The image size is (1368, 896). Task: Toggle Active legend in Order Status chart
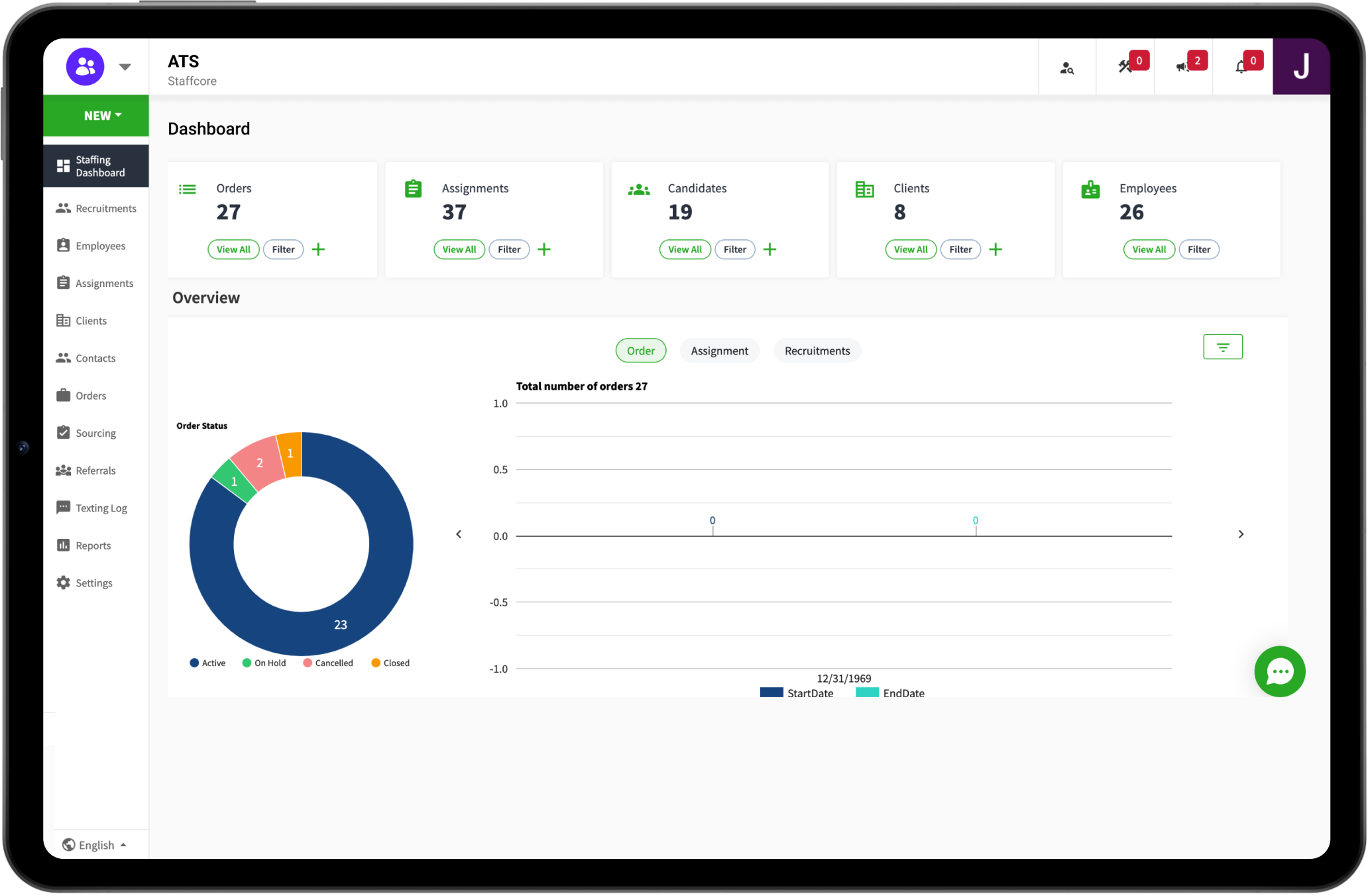207,663
